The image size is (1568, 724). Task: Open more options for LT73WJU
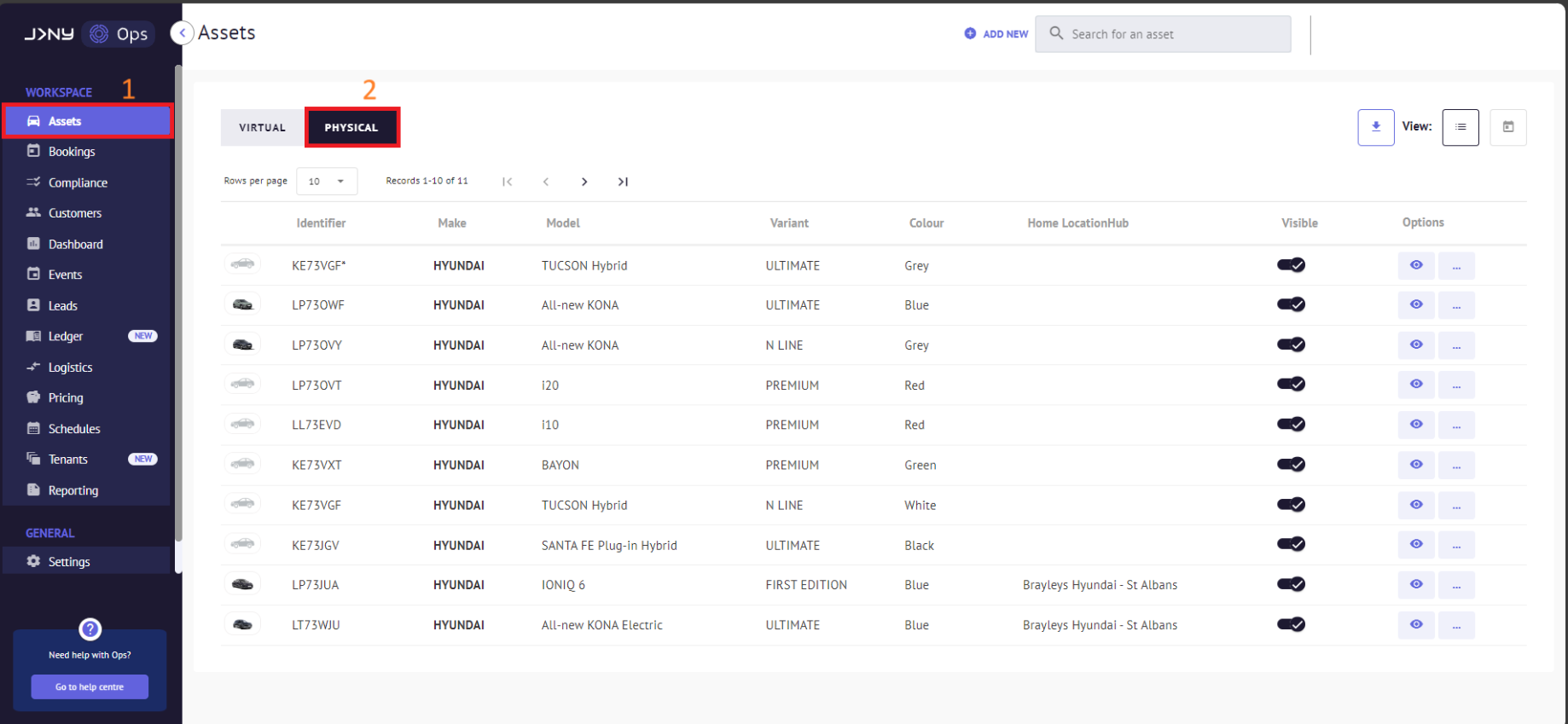point(1456,625)
